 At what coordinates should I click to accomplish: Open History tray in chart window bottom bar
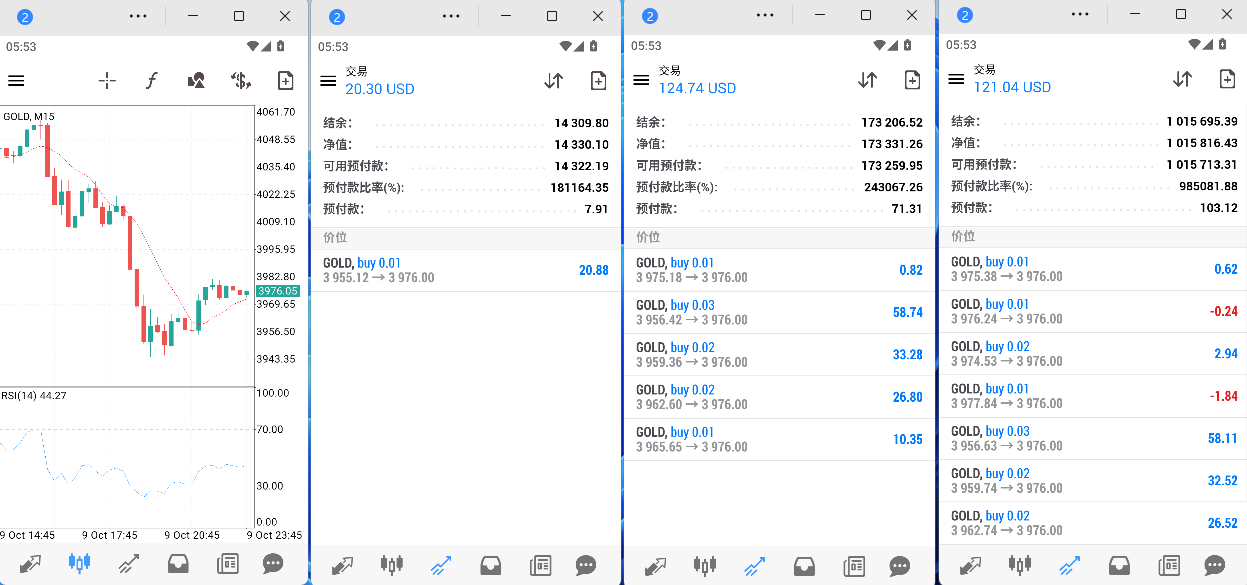pos(178,564)
